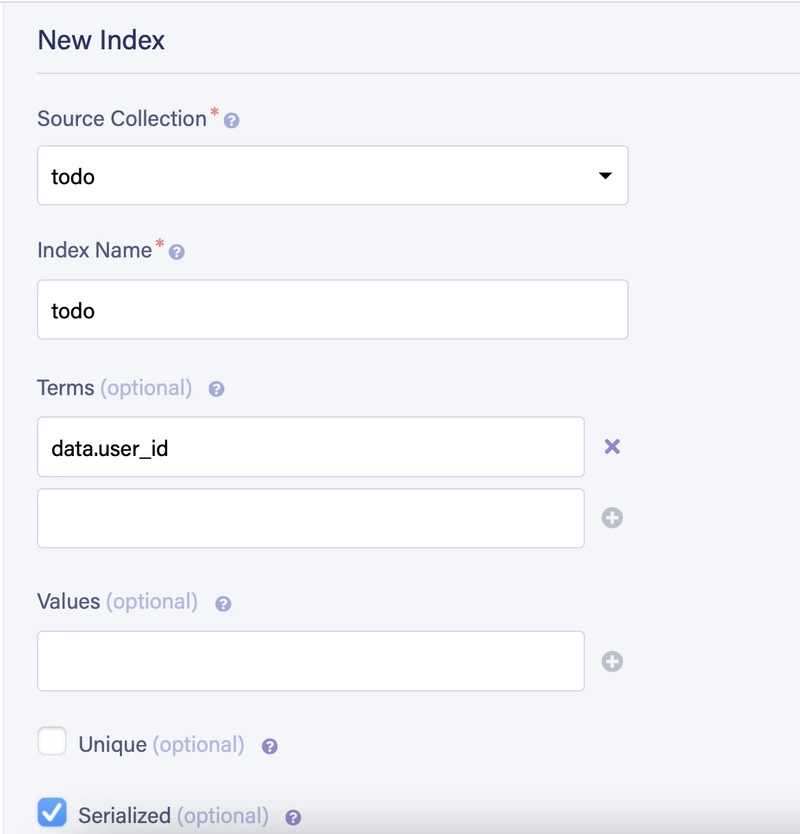
Task: Focus the Index Name input field
Action: pos(332,310)
